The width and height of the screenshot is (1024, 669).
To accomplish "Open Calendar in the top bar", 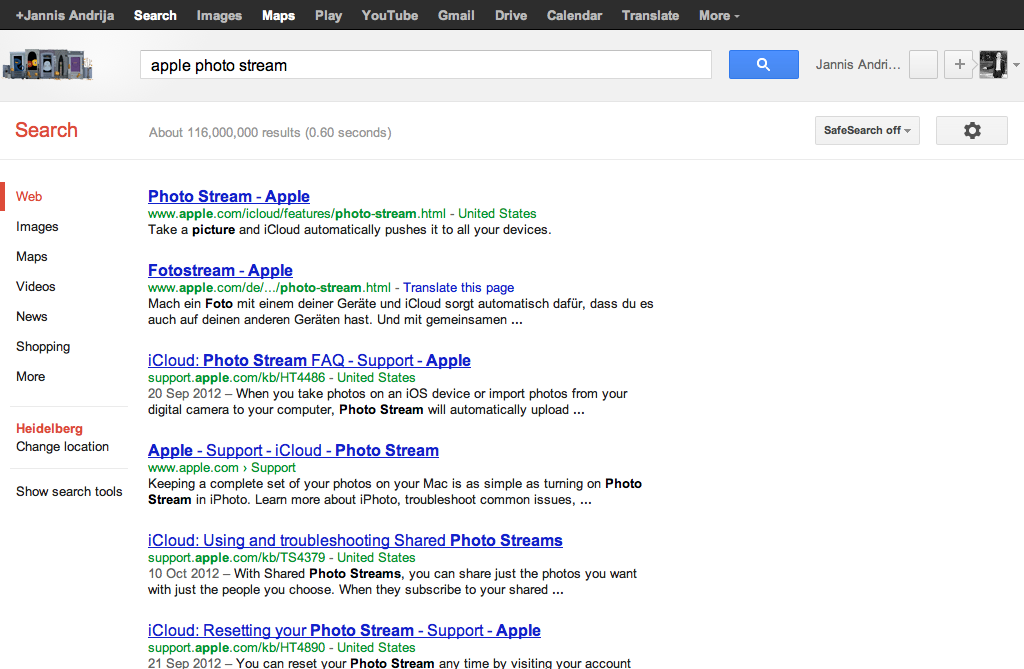I will [575, 16].
